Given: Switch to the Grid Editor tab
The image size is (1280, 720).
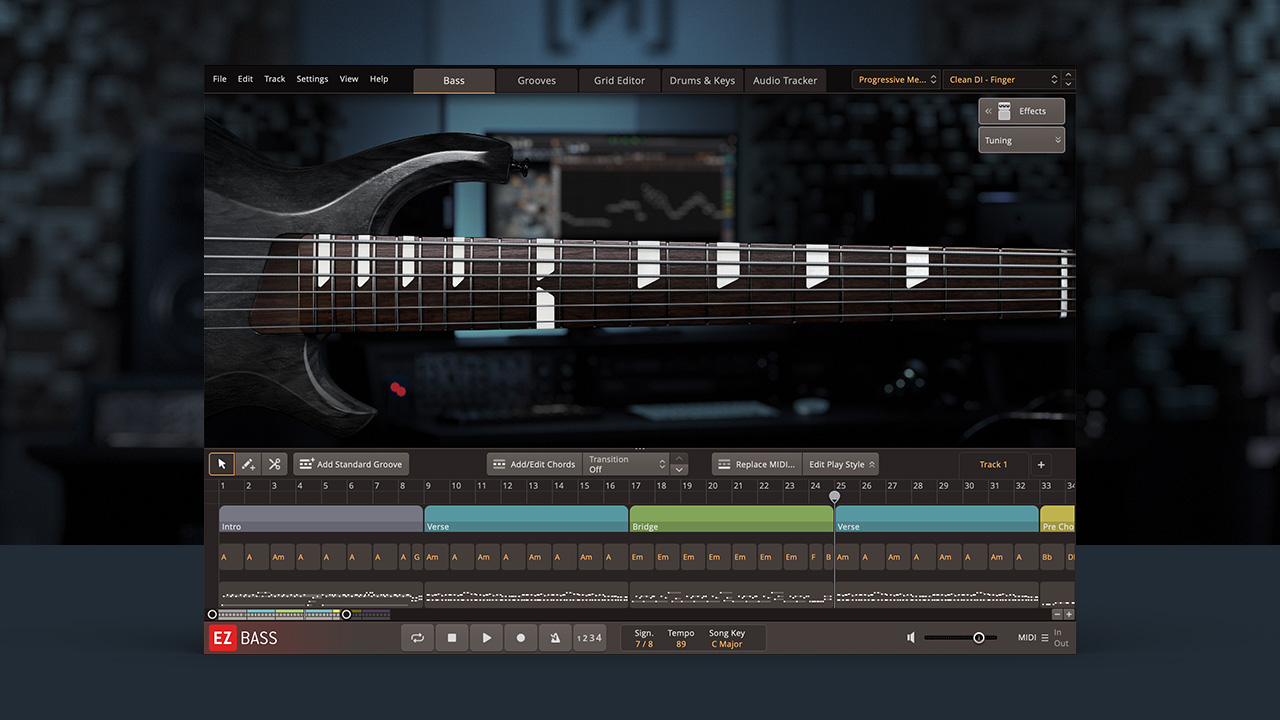Looking at the screenshot, I should 620,81.
